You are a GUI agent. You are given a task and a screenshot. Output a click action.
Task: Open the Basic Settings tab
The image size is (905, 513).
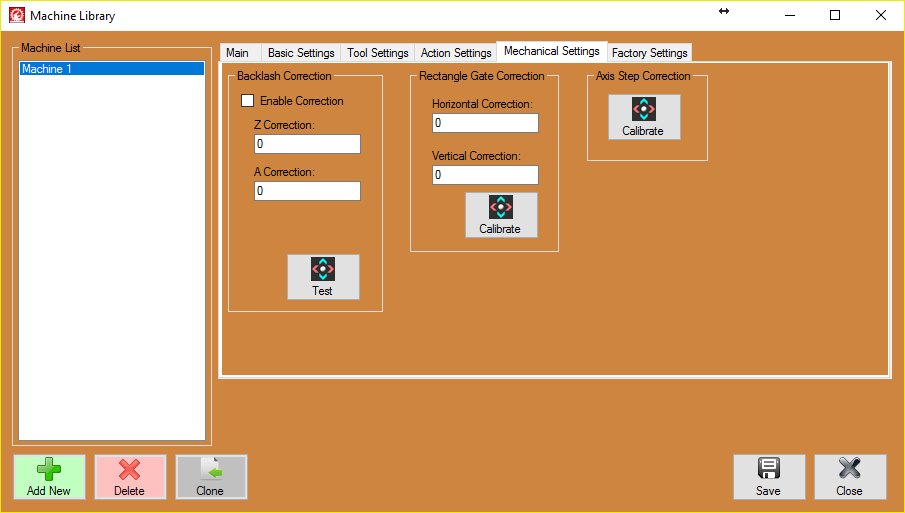[x=301, y=53]
